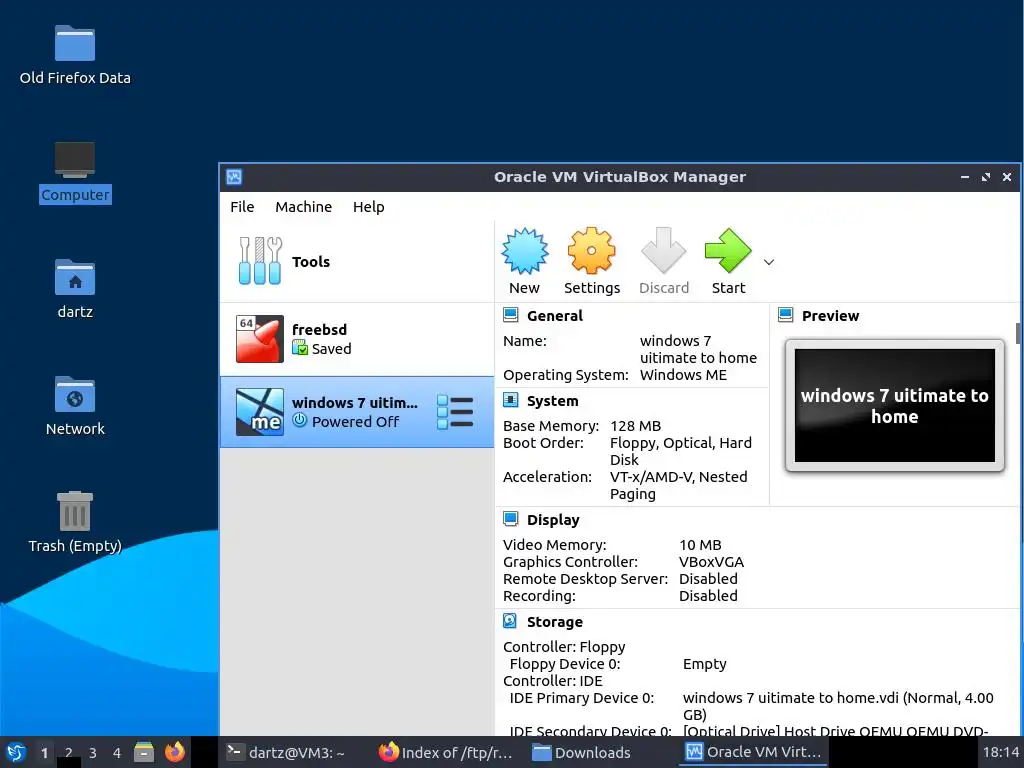Click the Floppy Device 0 row
Screen dimensions: 1024x768
click(618, 664)
